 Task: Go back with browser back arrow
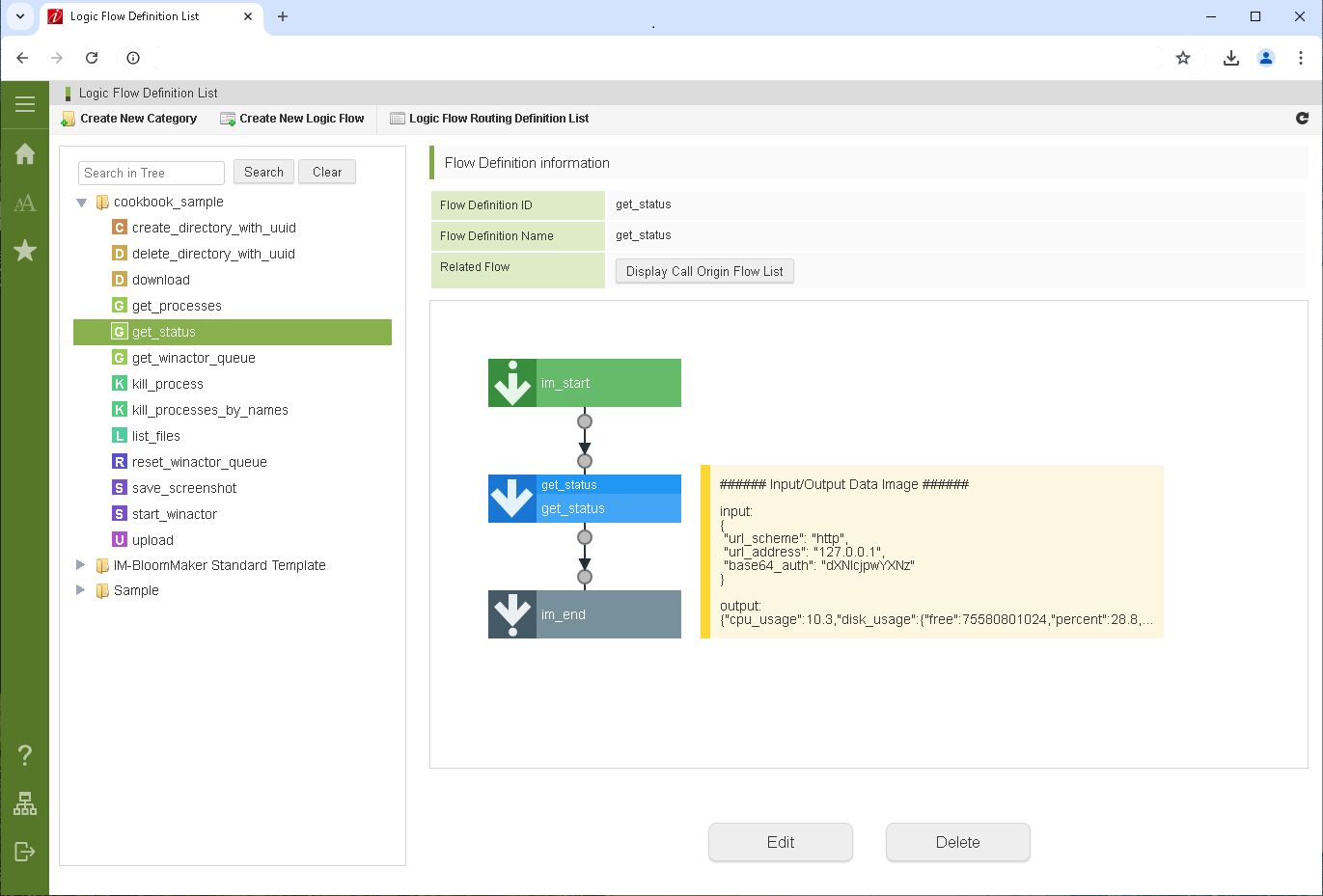click(x=22, y=58)
